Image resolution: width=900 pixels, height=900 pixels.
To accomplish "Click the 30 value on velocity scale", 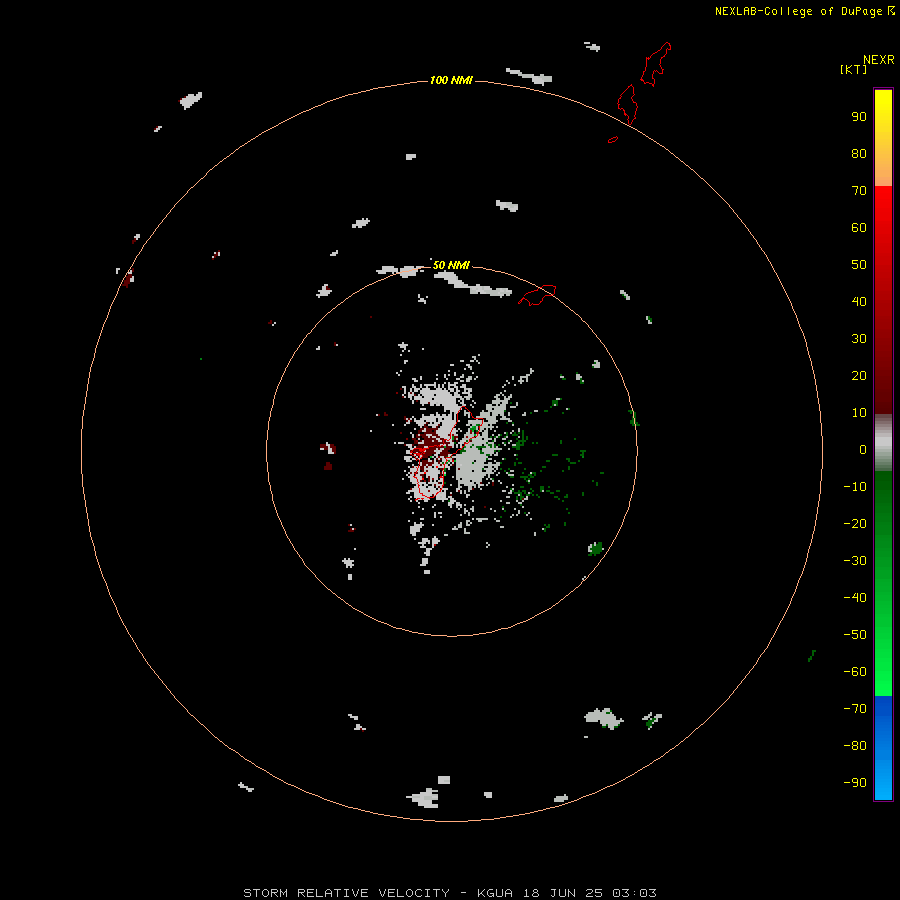I will point(859,339).
